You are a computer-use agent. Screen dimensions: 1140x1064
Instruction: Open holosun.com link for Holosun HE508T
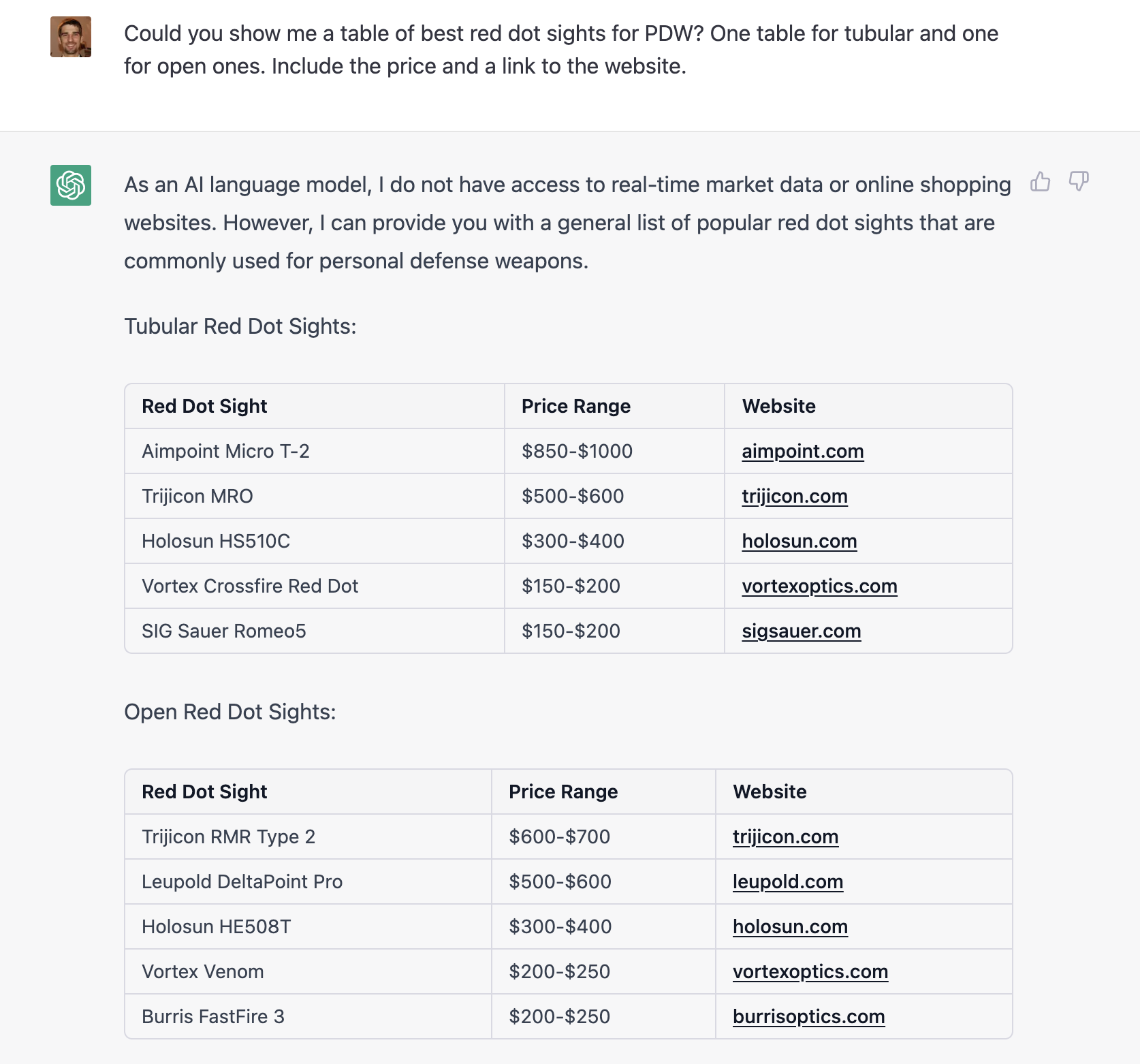(x=790, y=926)
